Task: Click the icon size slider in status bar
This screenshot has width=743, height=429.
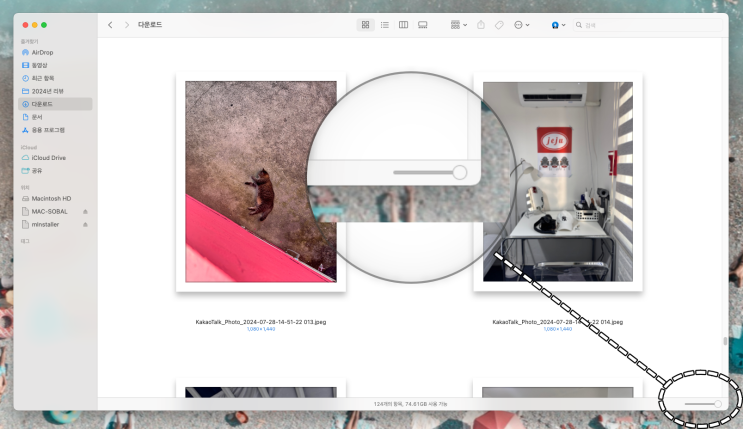Action: [703, 404]
